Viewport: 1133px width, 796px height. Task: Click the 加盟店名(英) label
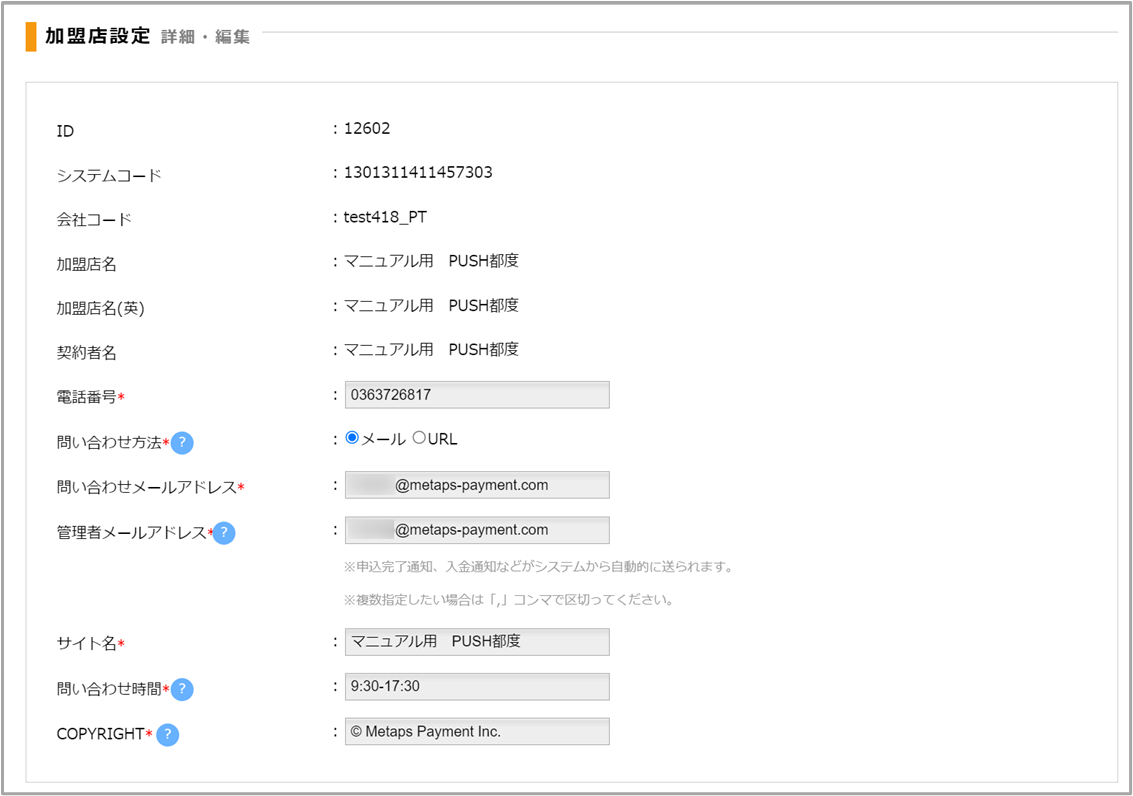click(100, 309)
